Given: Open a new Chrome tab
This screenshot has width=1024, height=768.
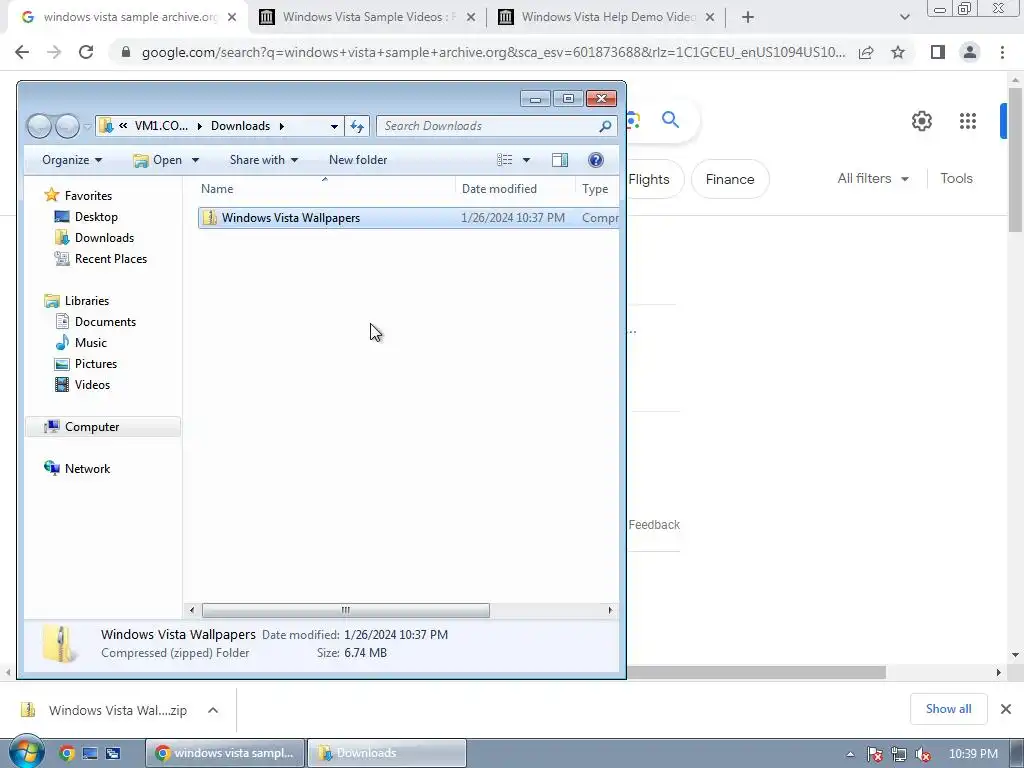Looking at the screenshot, I should pos(748,17).
